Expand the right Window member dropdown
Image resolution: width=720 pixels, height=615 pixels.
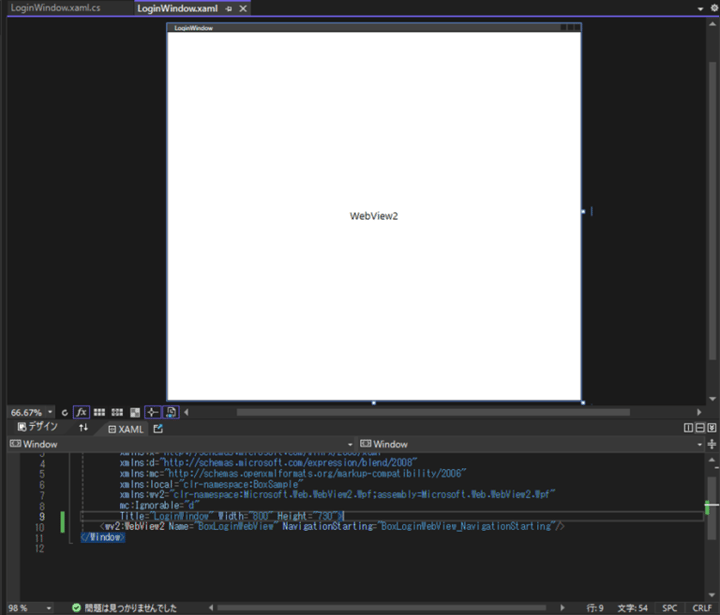tap(700, 444)
